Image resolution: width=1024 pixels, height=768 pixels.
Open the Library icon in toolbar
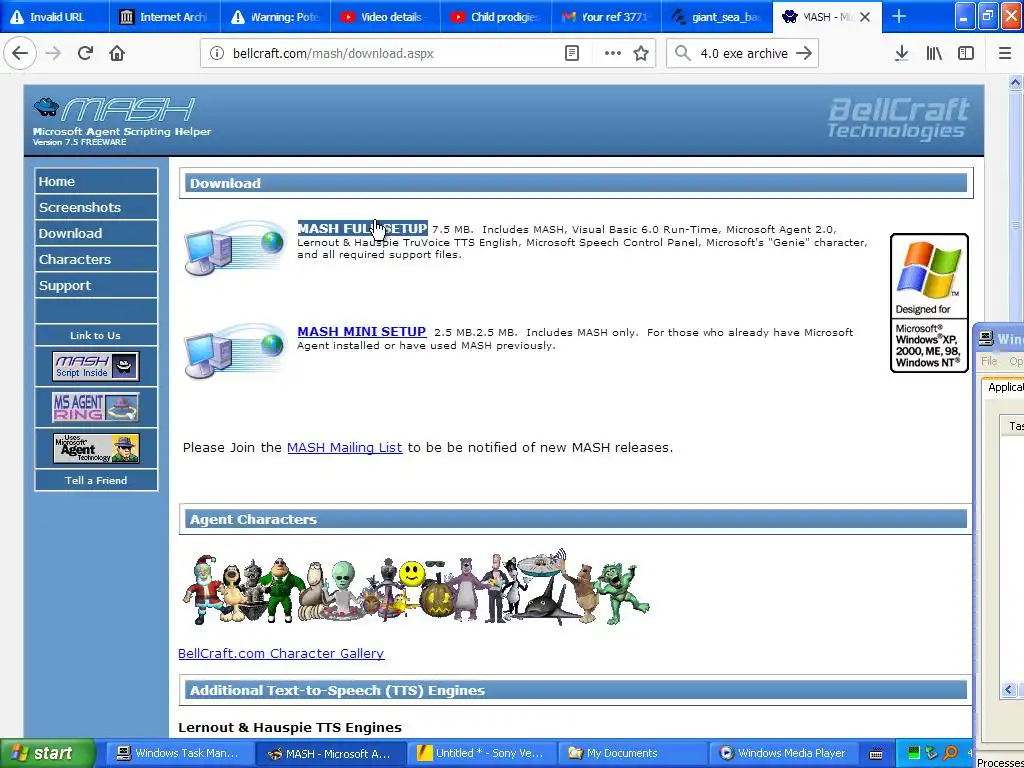934,54
